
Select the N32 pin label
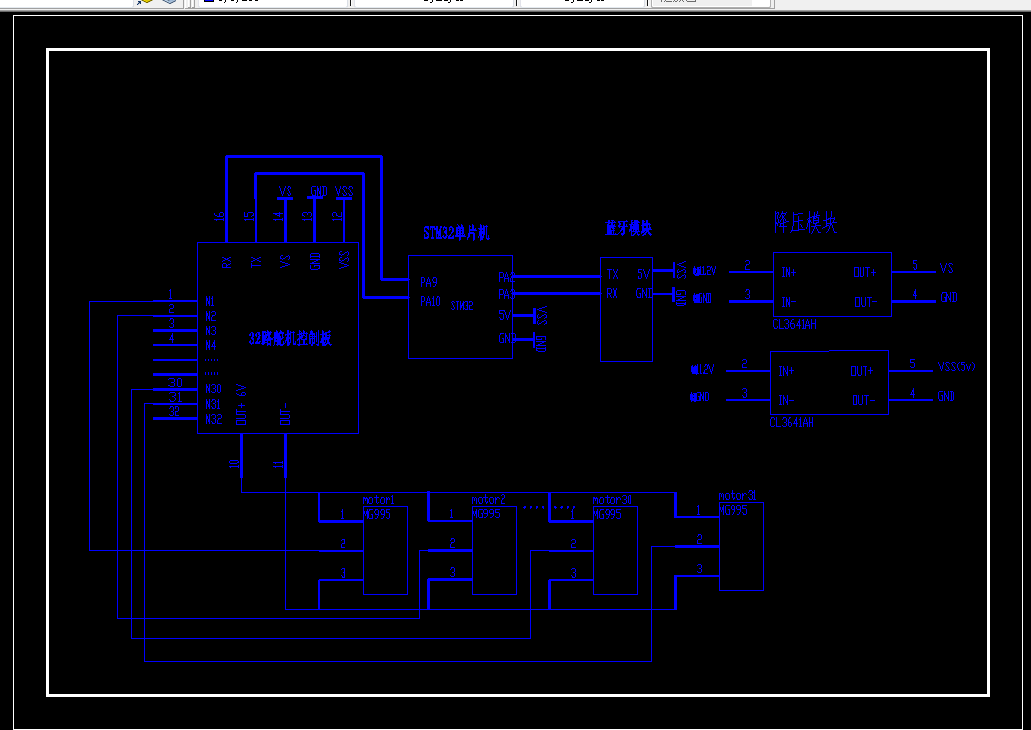tap(214, 419)
